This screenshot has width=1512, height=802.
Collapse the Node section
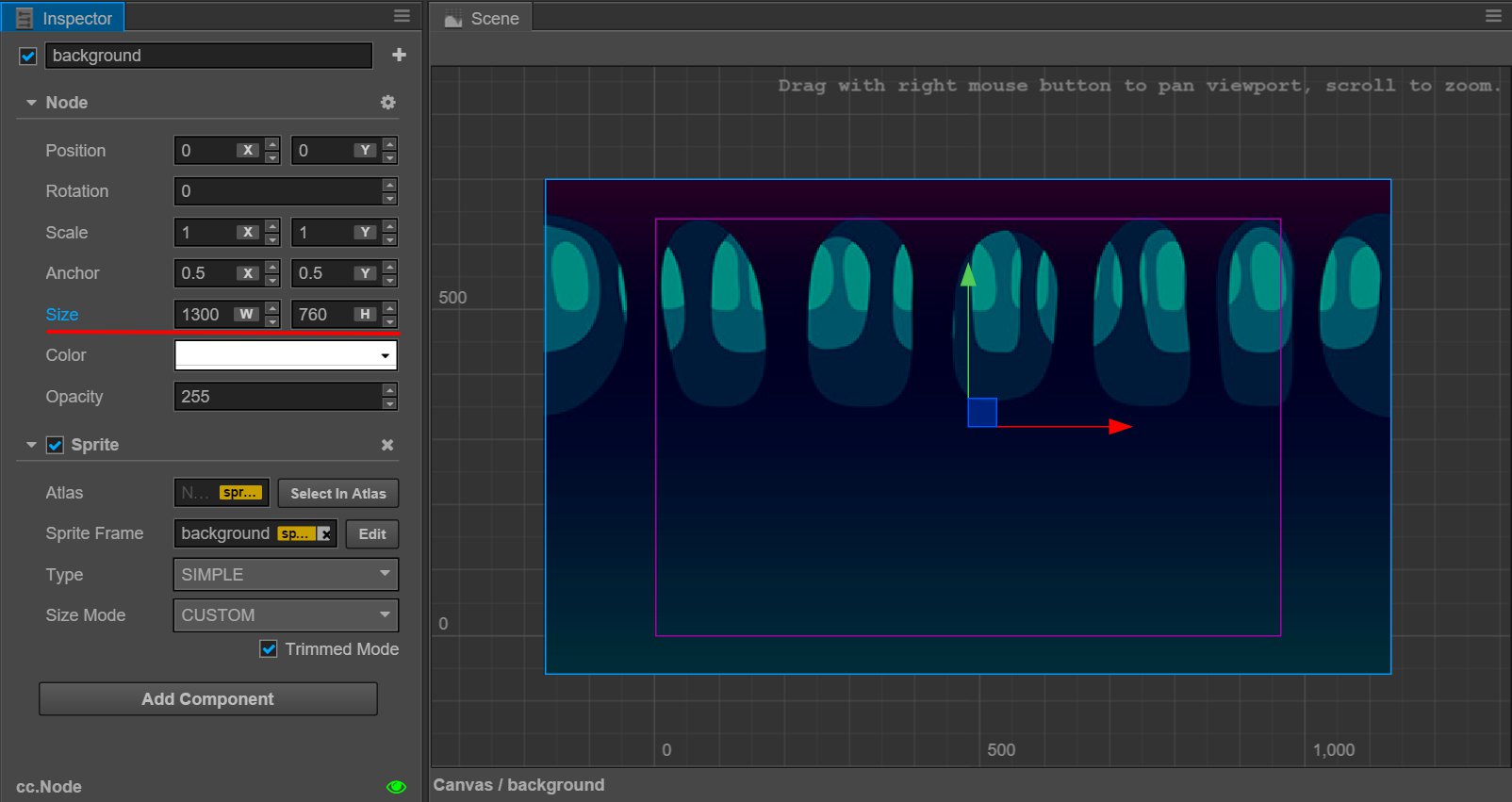[x=31, y=102]
